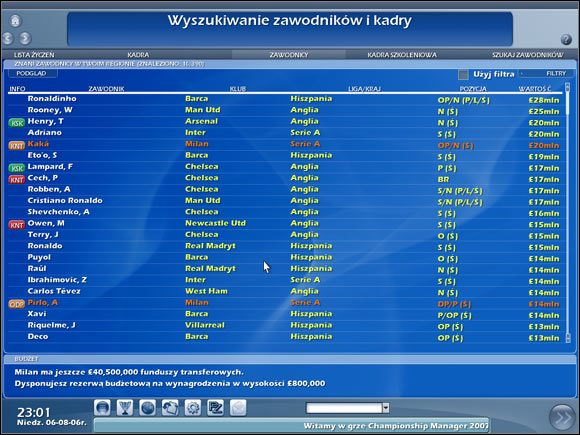Image resolution: width=580 pixels, height=435 pixels.
Task: Select player Raúl
Action: point(37,269)
